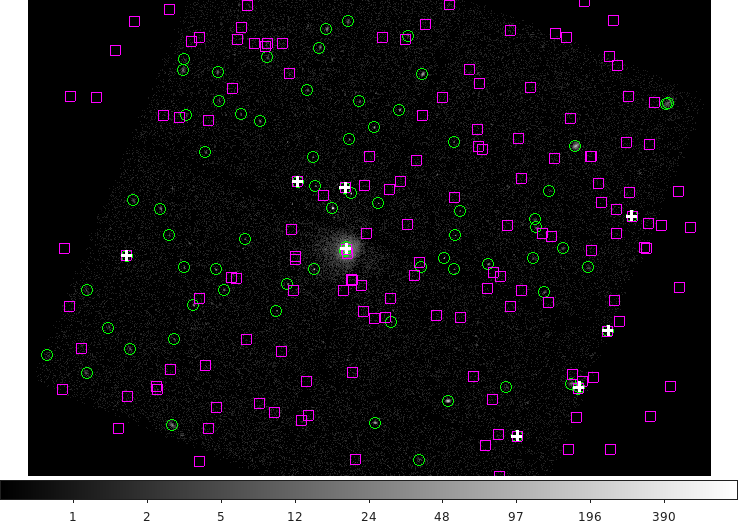This screenshot has height=524, width=738.
Task: Click the rightmost white cross marker
Action: tap(631, 216)
